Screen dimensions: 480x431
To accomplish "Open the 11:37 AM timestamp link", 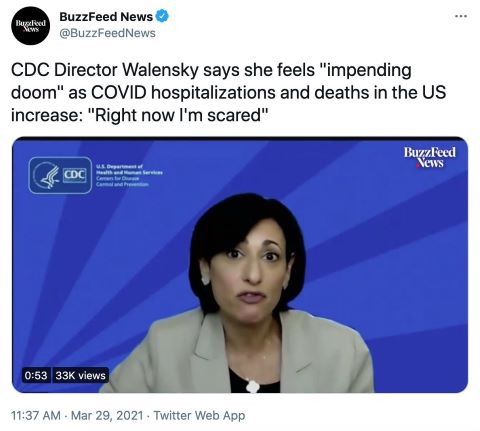I will (x=36, y=415).
